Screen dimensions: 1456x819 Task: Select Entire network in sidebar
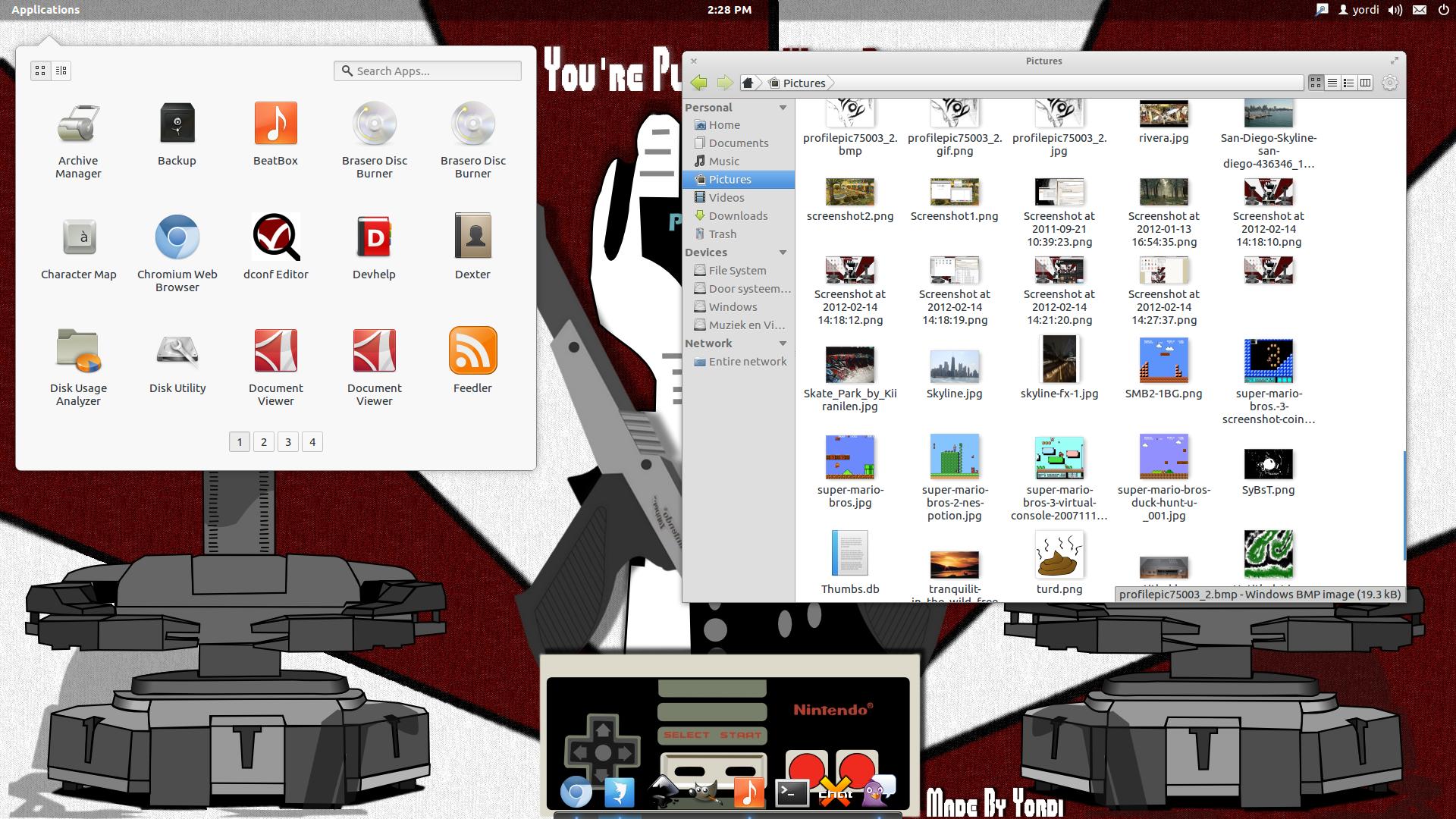coord(739,362)
